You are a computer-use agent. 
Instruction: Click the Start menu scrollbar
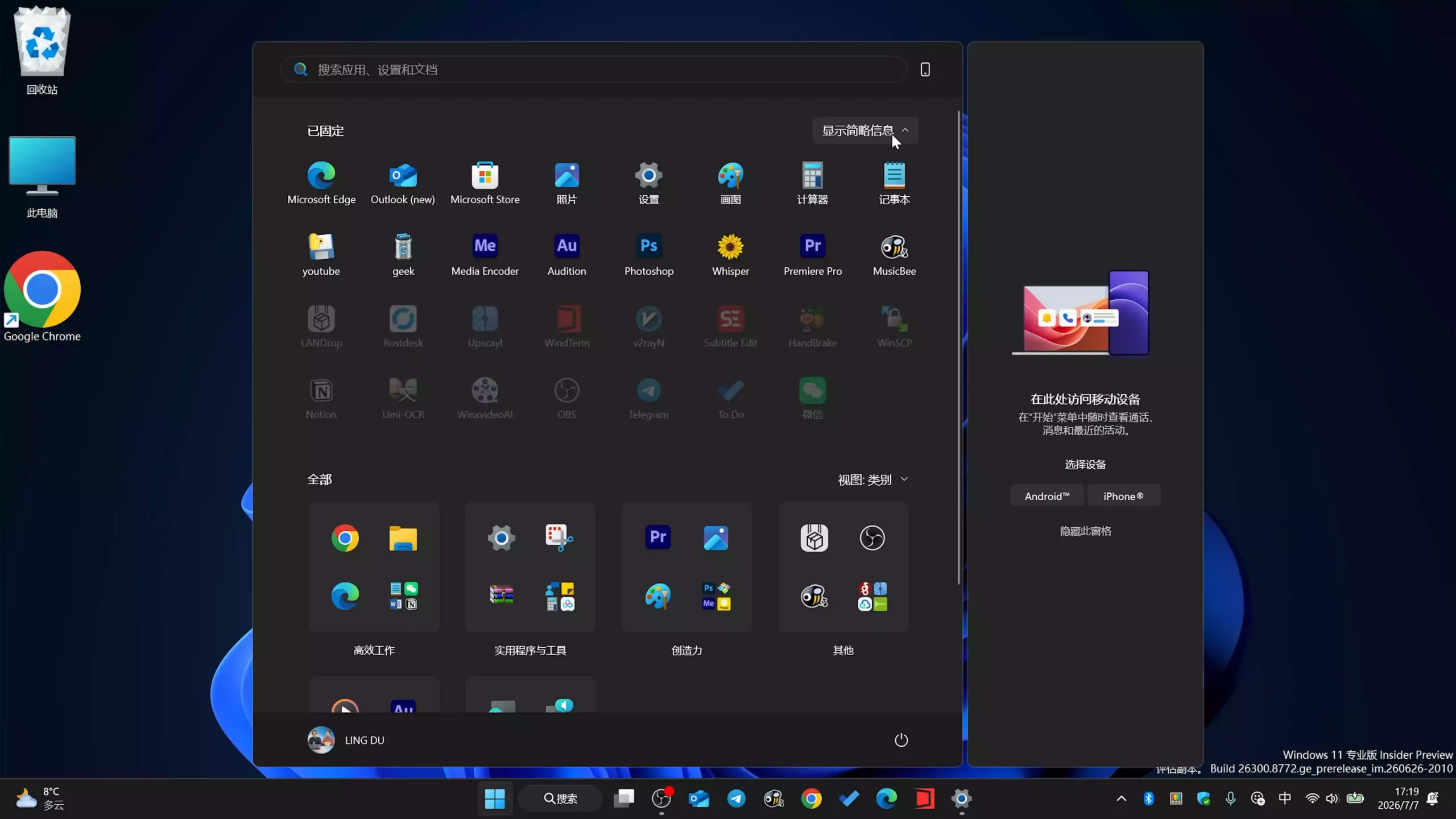coord(959,347)
